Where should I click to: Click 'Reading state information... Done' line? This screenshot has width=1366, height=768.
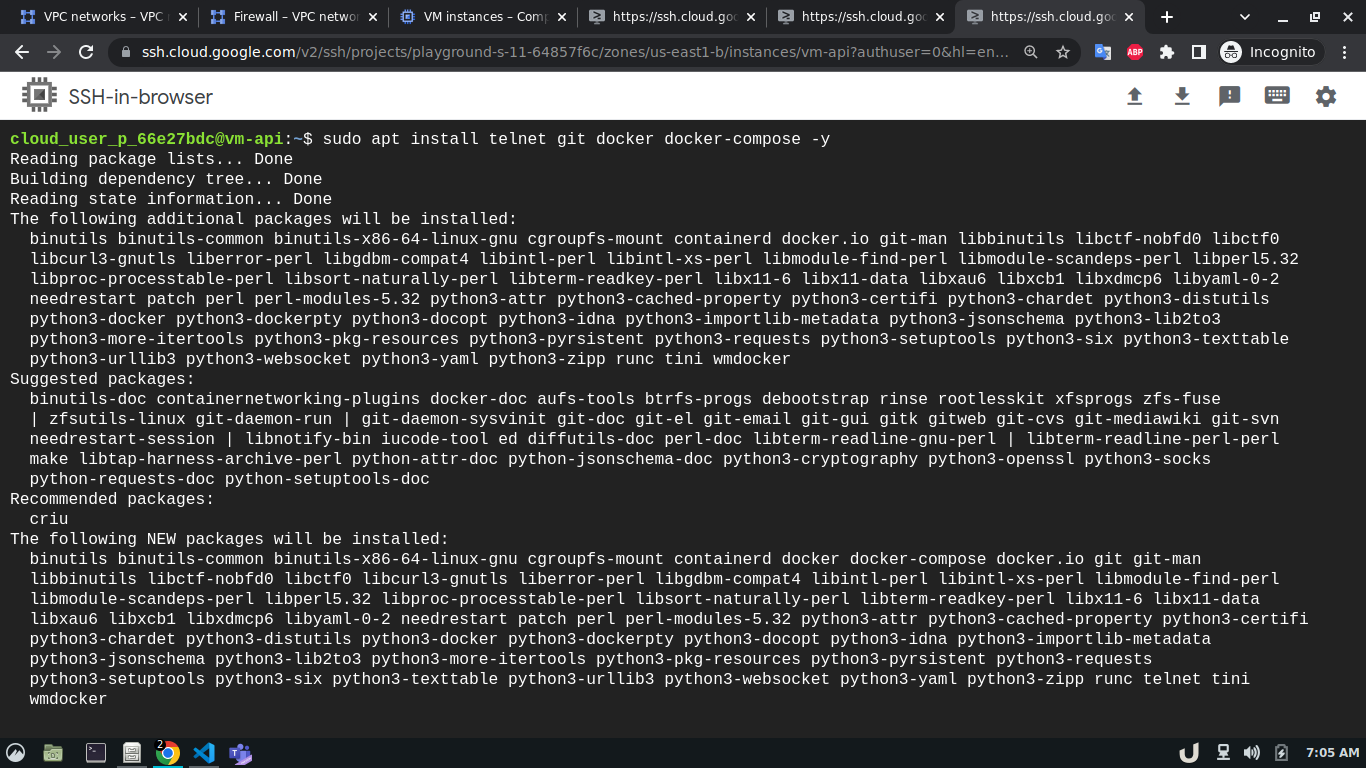(x=171, y=199)
